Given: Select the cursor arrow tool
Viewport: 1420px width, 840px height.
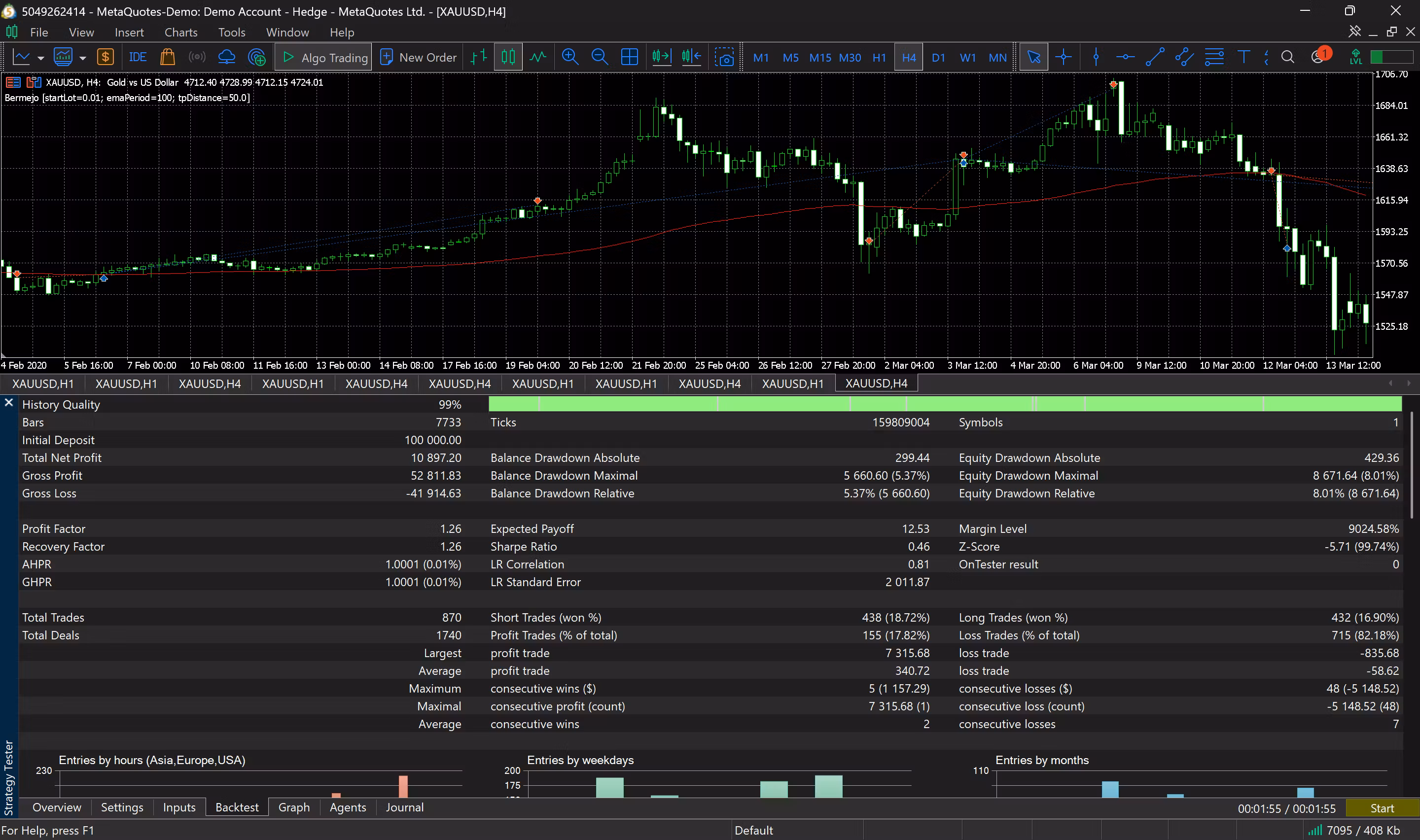Looking at the screenshot, I should 1033,57.
